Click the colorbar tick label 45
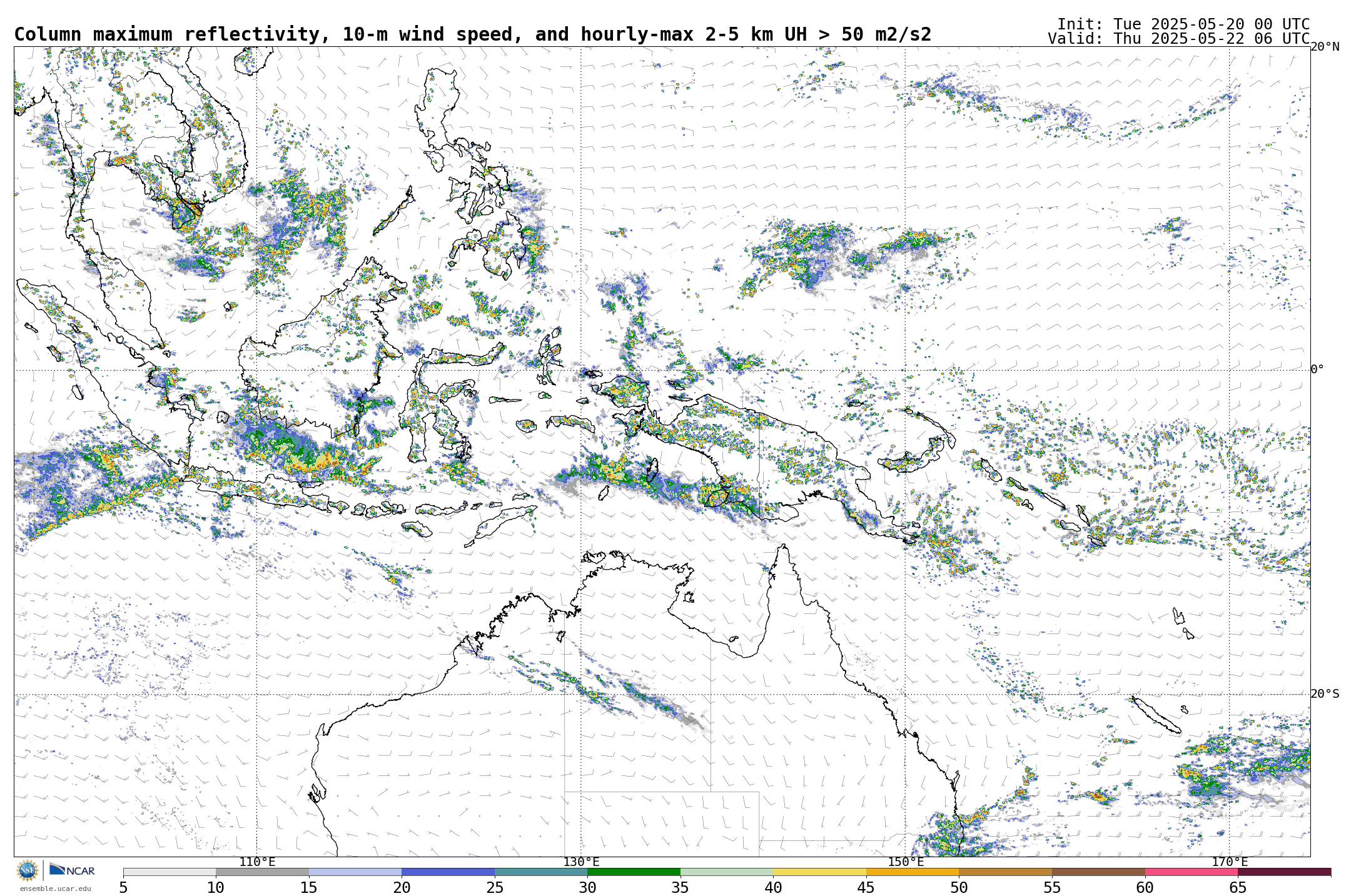Viewport: 1351px width, 896px height. coord(866,888)
